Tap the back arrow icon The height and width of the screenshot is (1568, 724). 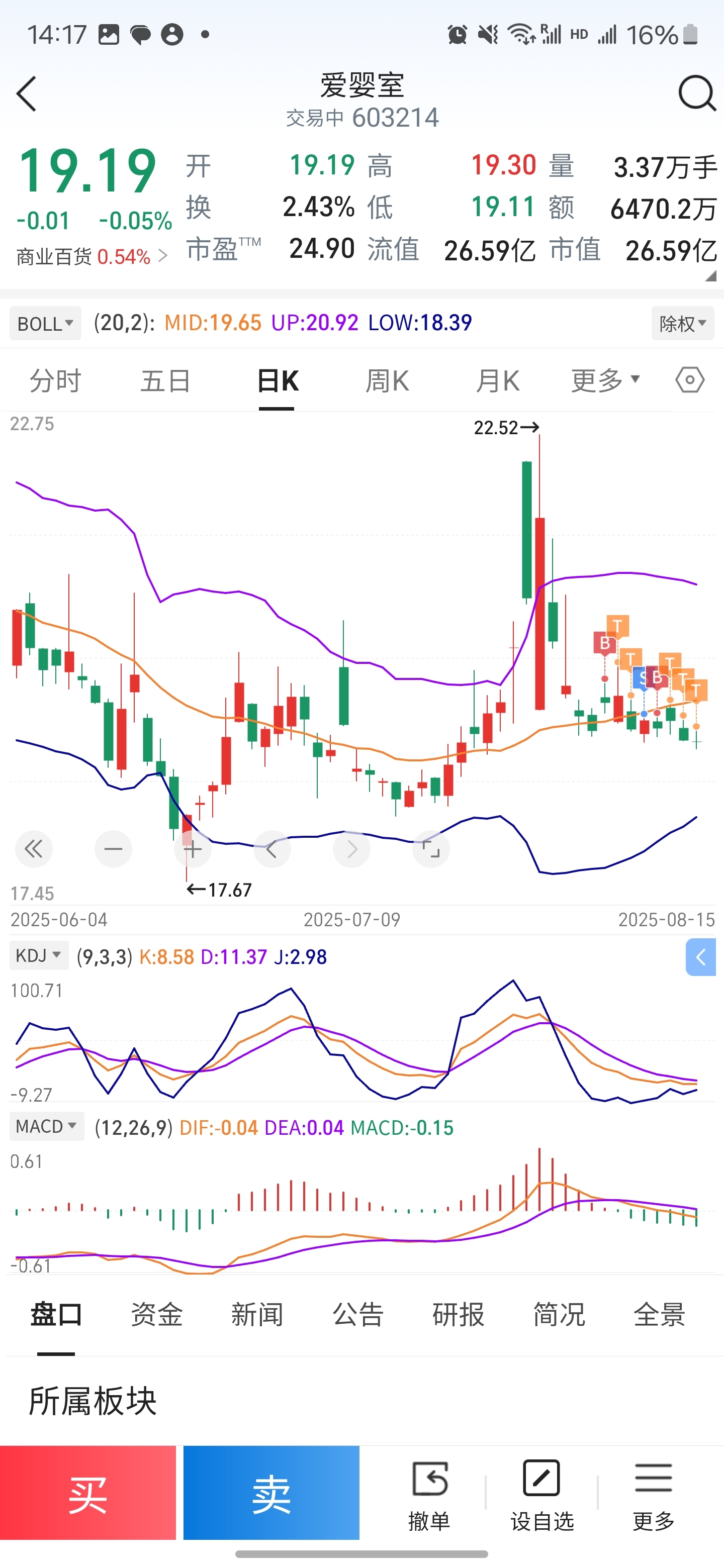[27, 94]
